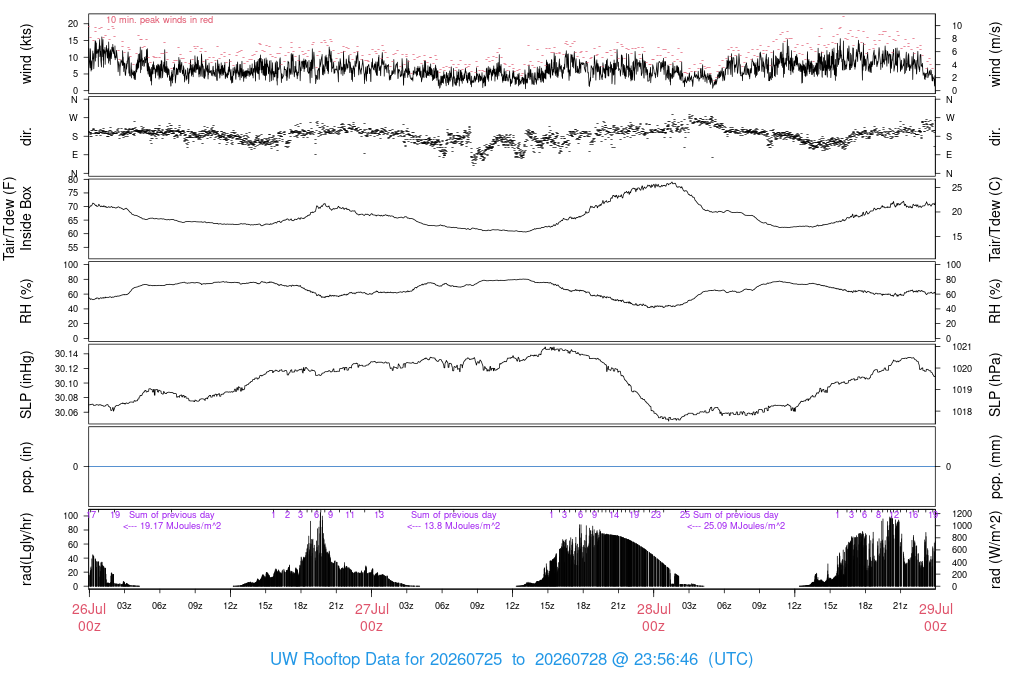
Task: Select the '1000' W/m^2 tick label
Action: [x=962, y=526]
